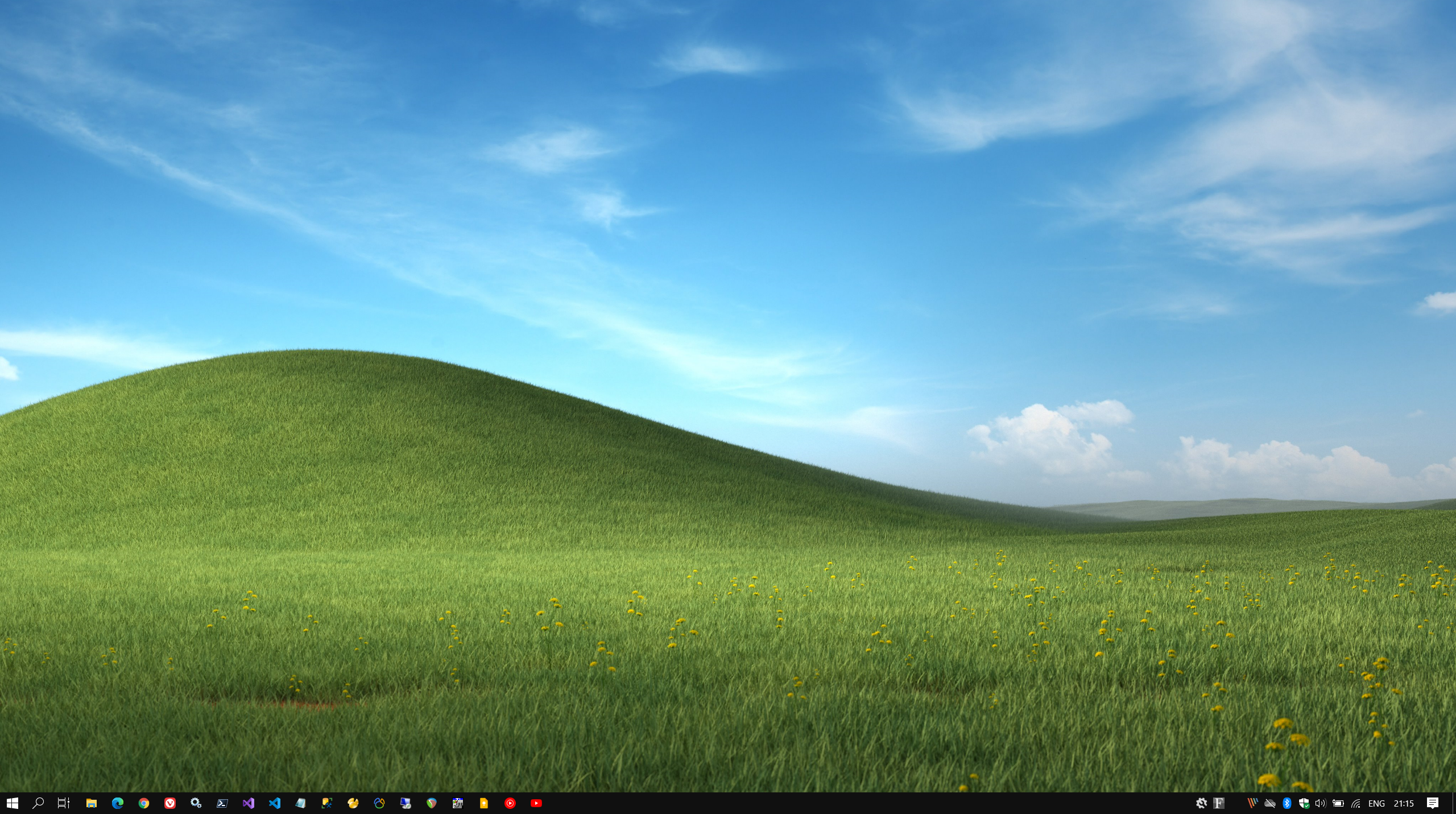This screenshot has width=1456, height=814.
Task: Open the green-red shield app icon on taskbar
Action: 431,803
